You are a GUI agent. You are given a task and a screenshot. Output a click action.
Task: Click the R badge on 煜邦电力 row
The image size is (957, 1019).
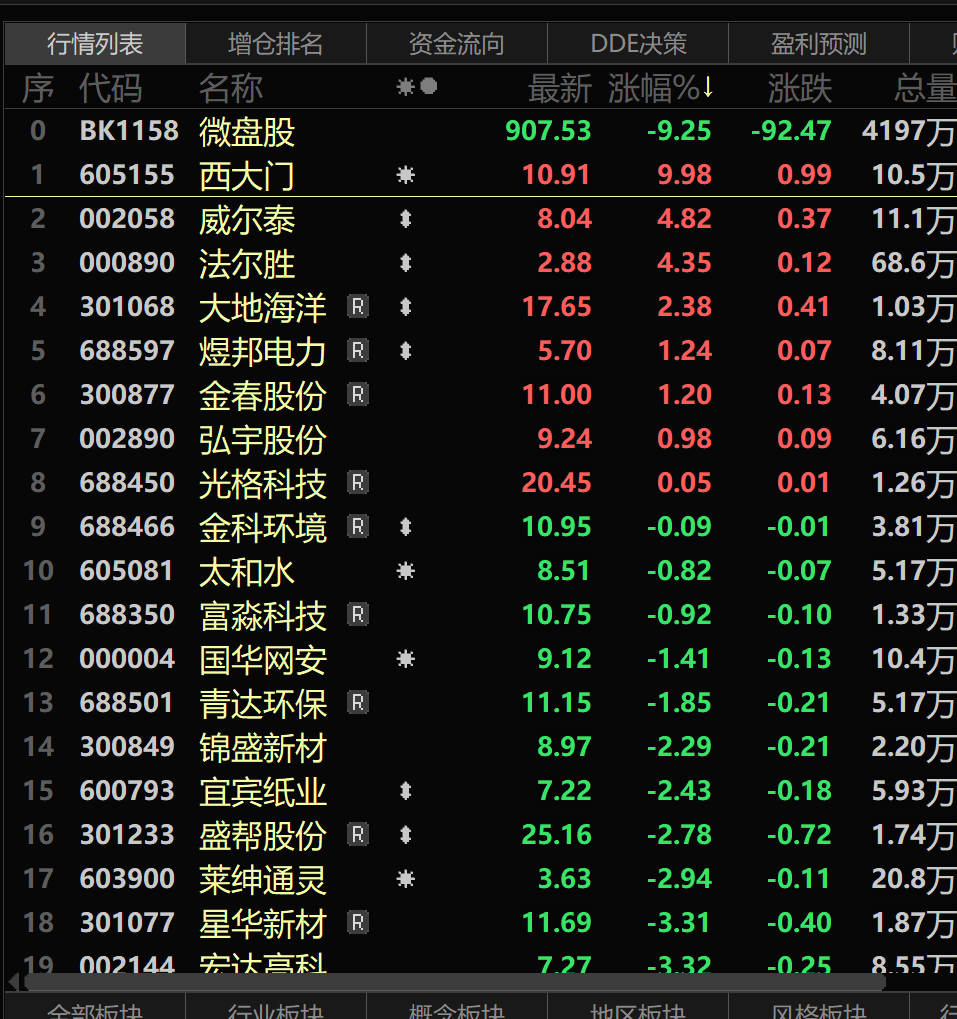click(x=358, y=351)
